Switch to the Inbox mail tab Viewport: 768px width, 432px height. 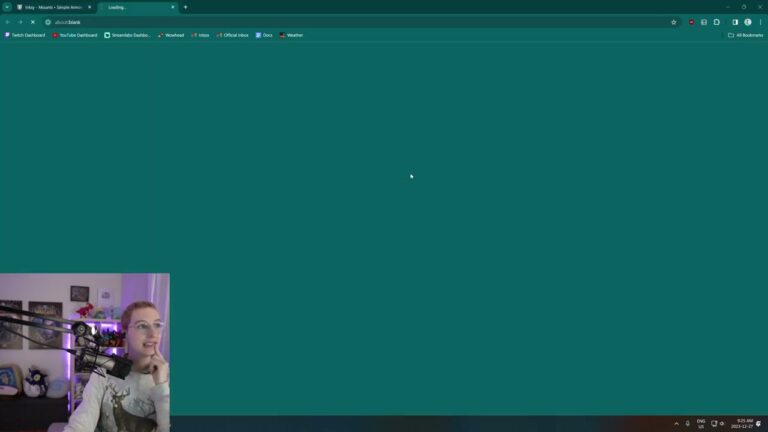tap(53, 7)
